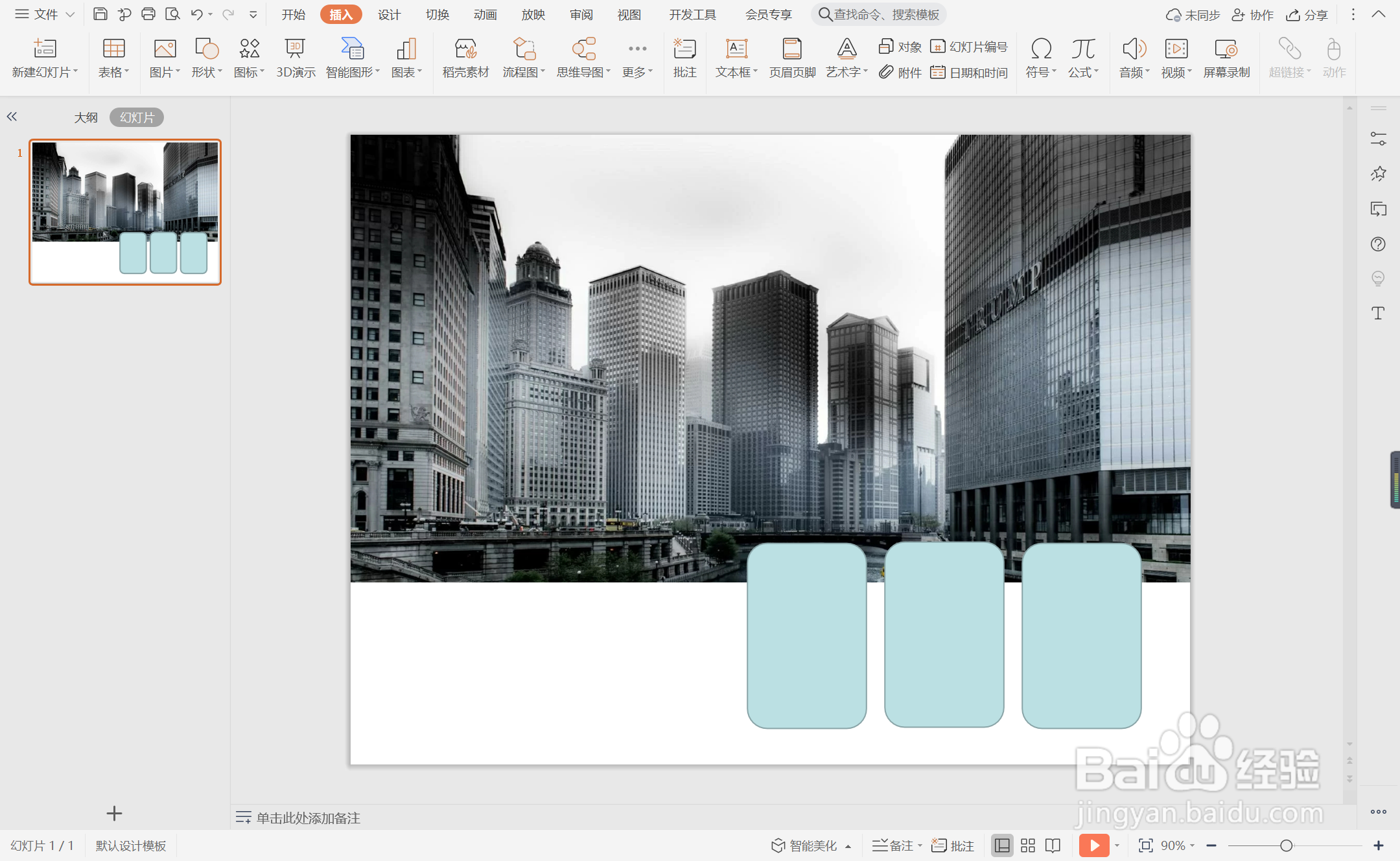Image resolution: width=1400 pixels, height=861 pixels.
Task: Click the Print icon in quick access toolbar
Action: pos(148,14)
